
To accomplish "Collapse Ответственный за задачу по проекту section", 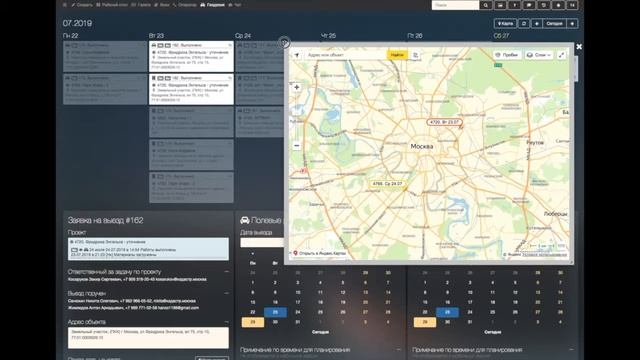I will (227, 271).
